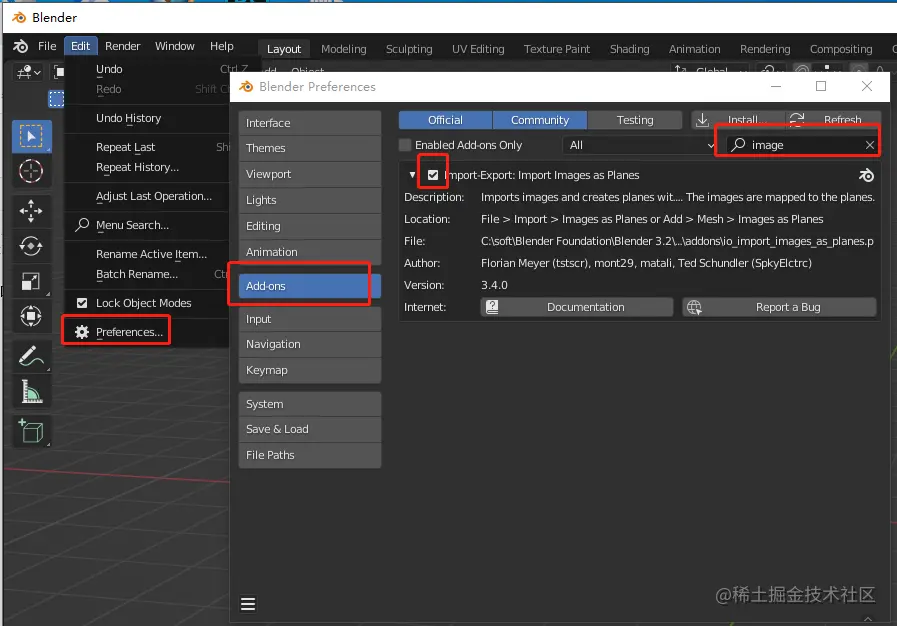Enable Import Images as Planes checkbox
This screenshot has width=897, height=626.
[x=433, y=175]
